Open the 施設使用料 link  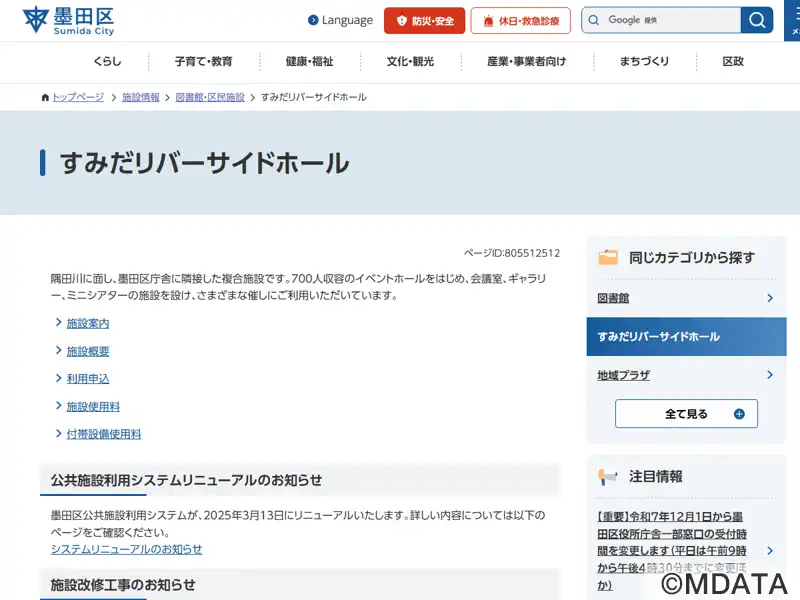click(93, 407)
